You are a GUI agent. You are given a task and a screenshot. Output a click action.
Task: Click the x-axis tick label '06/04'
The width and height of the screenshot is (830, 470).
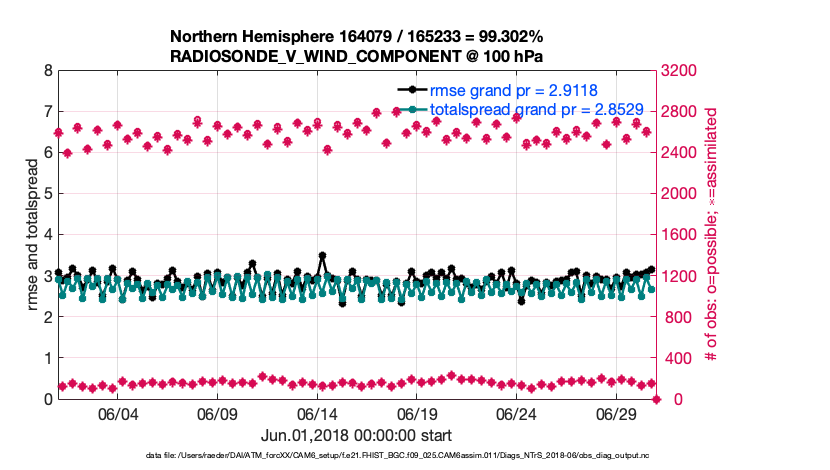tap(118, 414)
